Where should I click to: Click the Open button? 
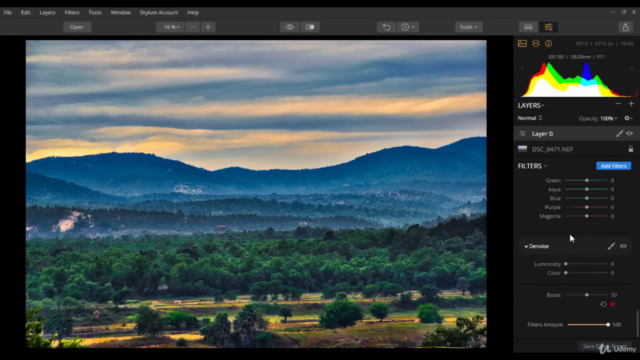[76, 27]
